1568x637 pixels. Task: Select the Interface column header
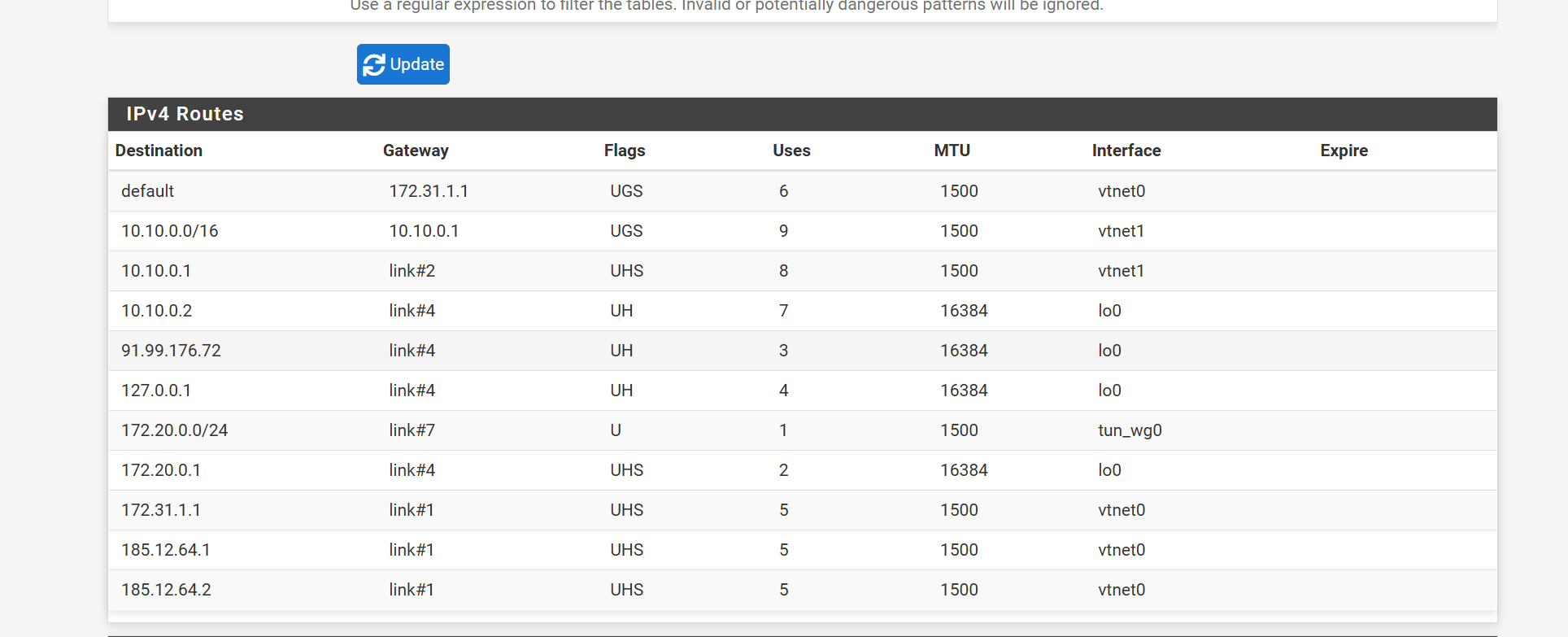coord(1126,151)
